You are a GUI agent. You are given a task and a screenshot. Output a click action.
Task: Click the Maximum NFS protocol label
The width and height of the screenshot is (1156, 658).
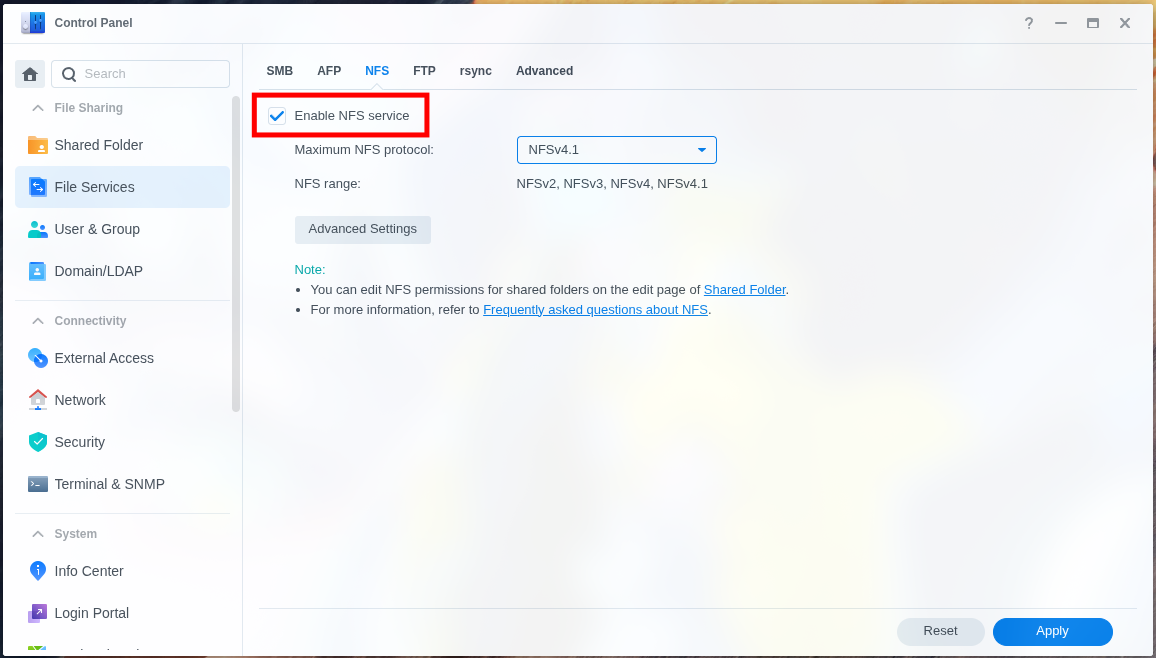(364, 150)
